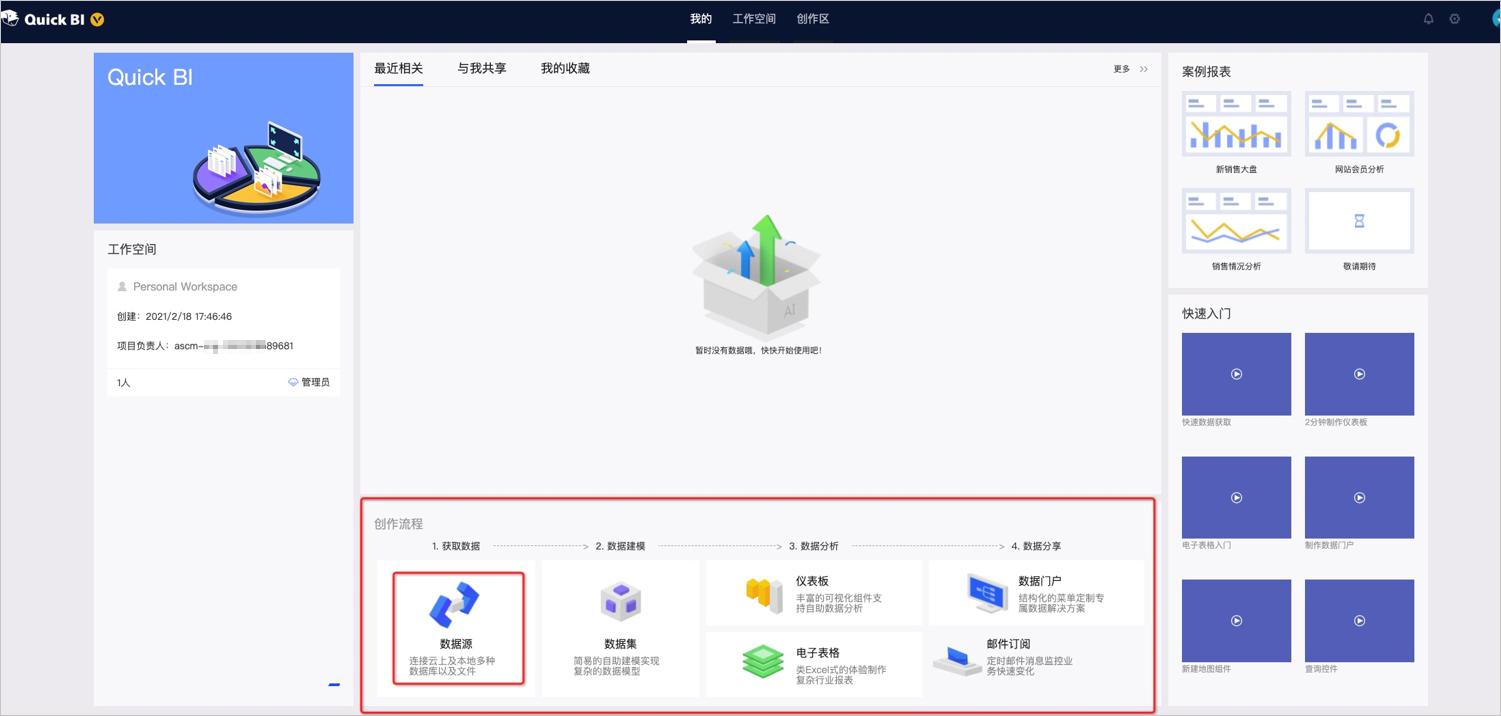Switch to the 工作空间 top navigation tab
The image size is (1501, 716).
(754, 19)
